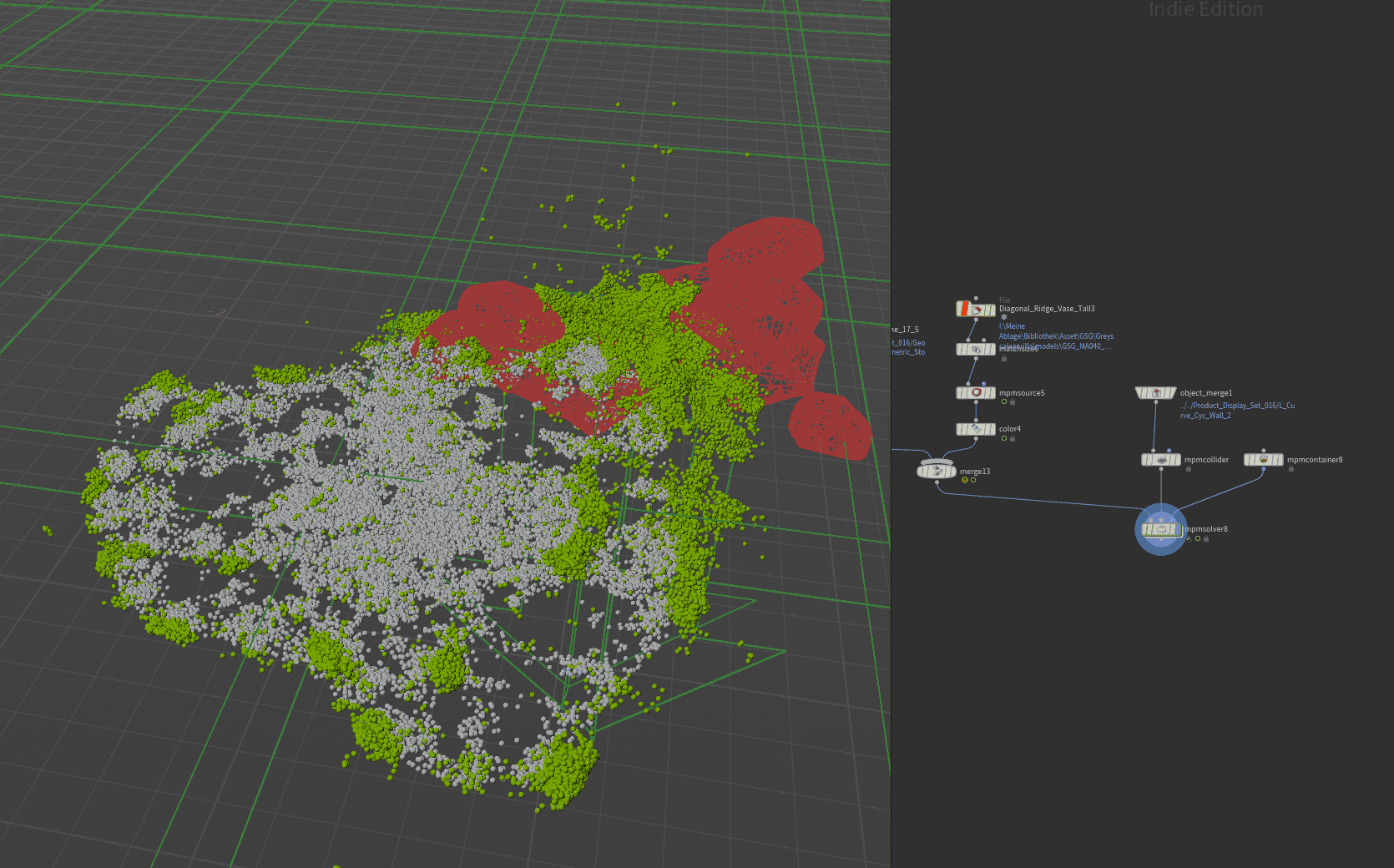Click the output connector of color4
Viewport: 1394px width, 868px height.
(976, 438)
